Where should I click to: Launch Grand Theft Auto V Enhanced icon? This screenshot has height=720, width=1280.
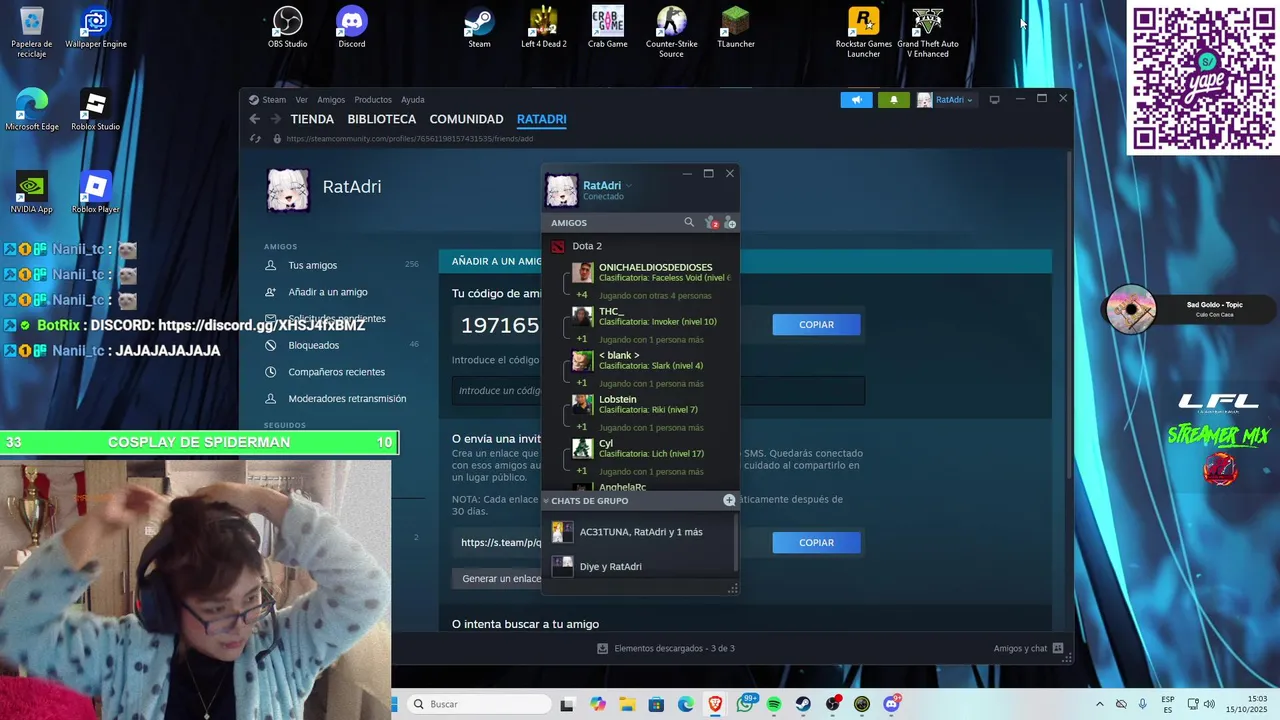point(928,32)
